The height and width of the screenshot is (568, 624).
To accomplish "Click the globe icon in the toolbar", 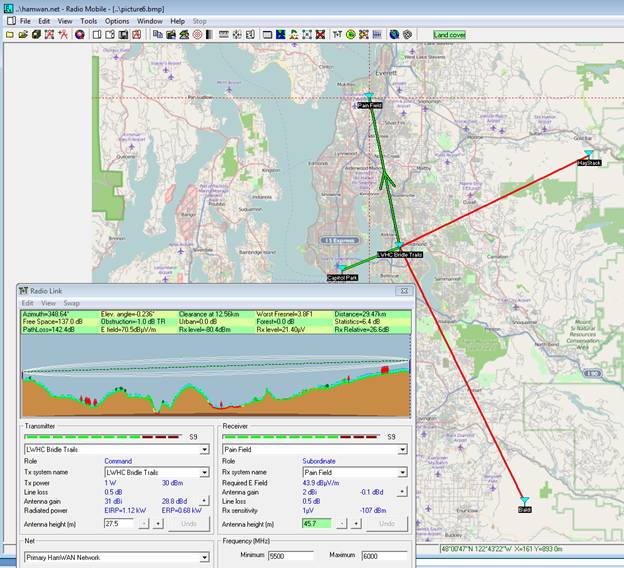I will pos(394,34).
